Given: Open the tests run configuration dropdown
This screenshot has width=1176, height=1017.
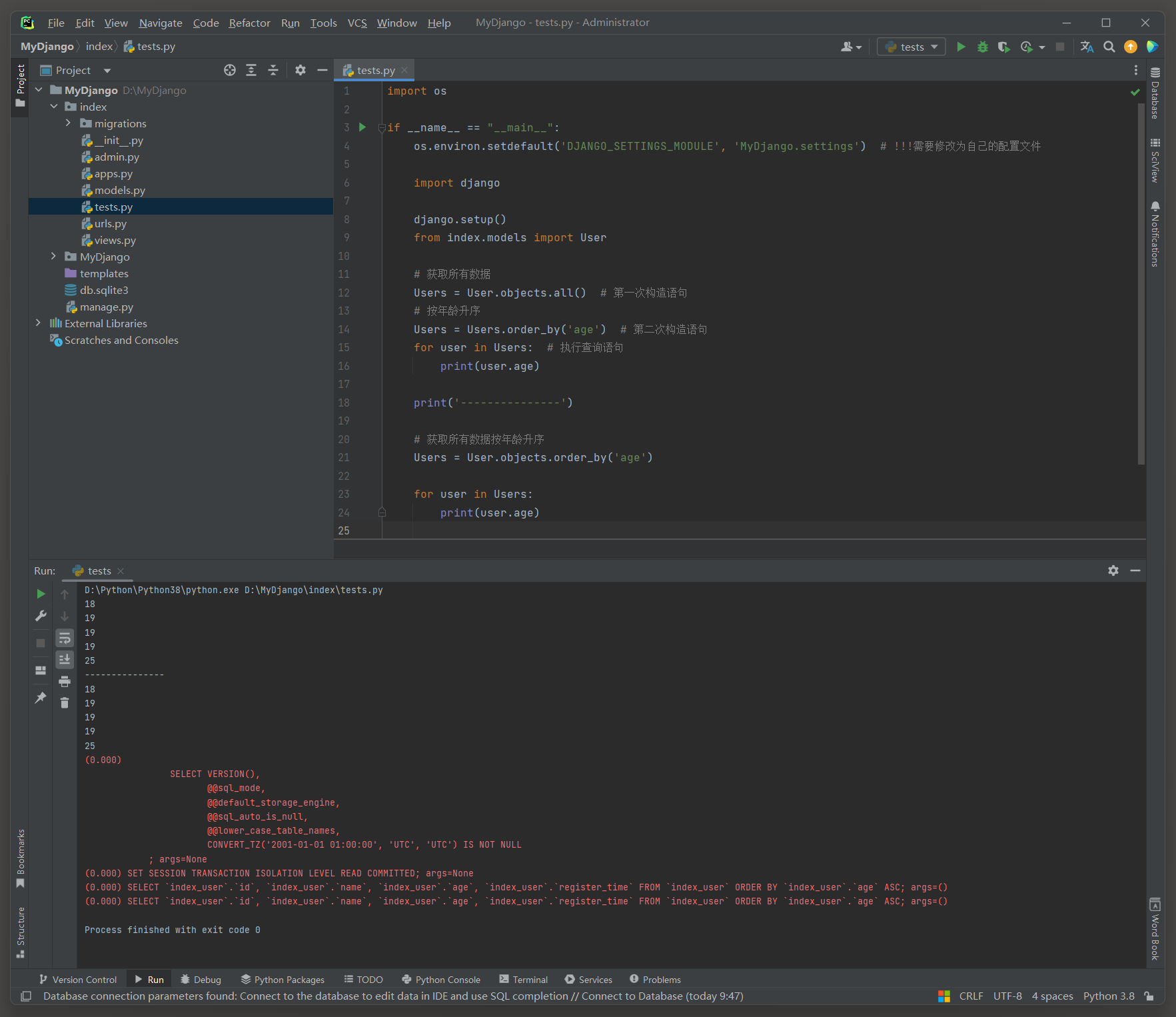Looking at the screenshot, I should click(911, 47).
